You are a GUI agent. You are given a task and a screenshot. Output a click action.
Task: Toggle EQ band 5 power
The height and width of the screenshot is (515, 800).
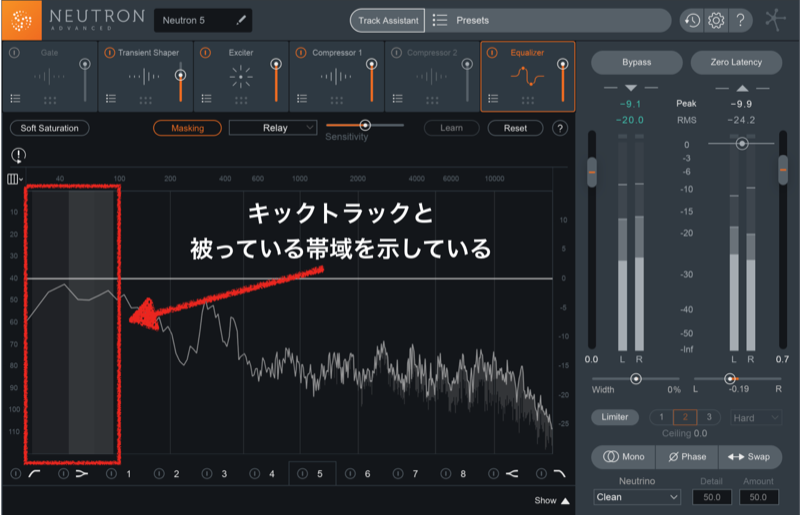point(302,474)
